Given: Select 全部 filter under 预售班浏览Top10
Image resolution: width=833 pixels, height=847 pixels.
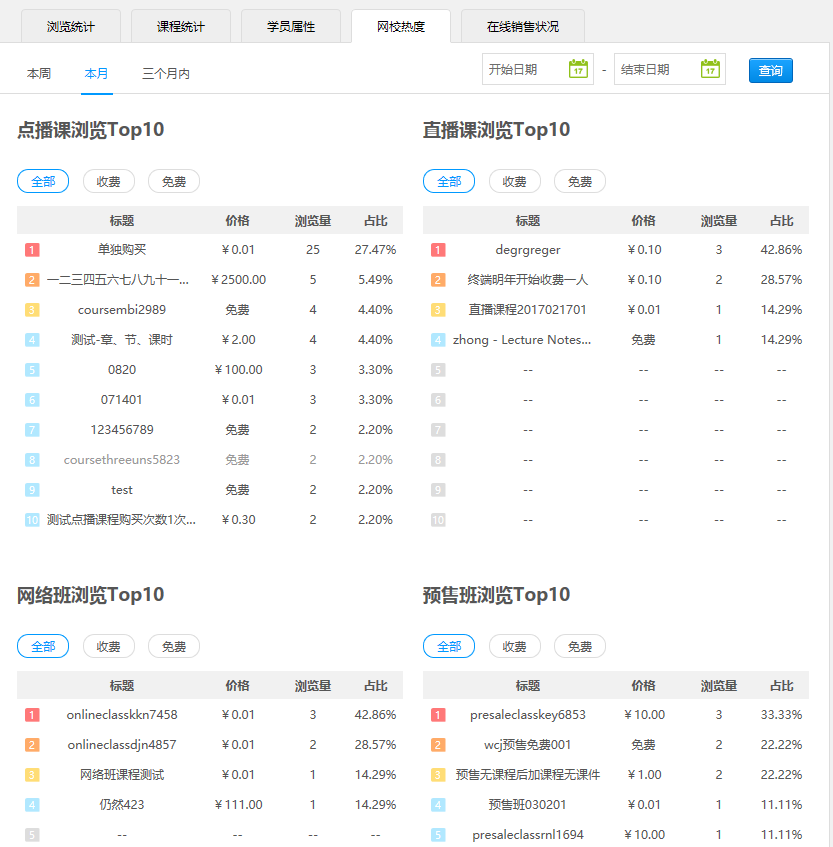Looking at the screenshot, I should point(449,646).
